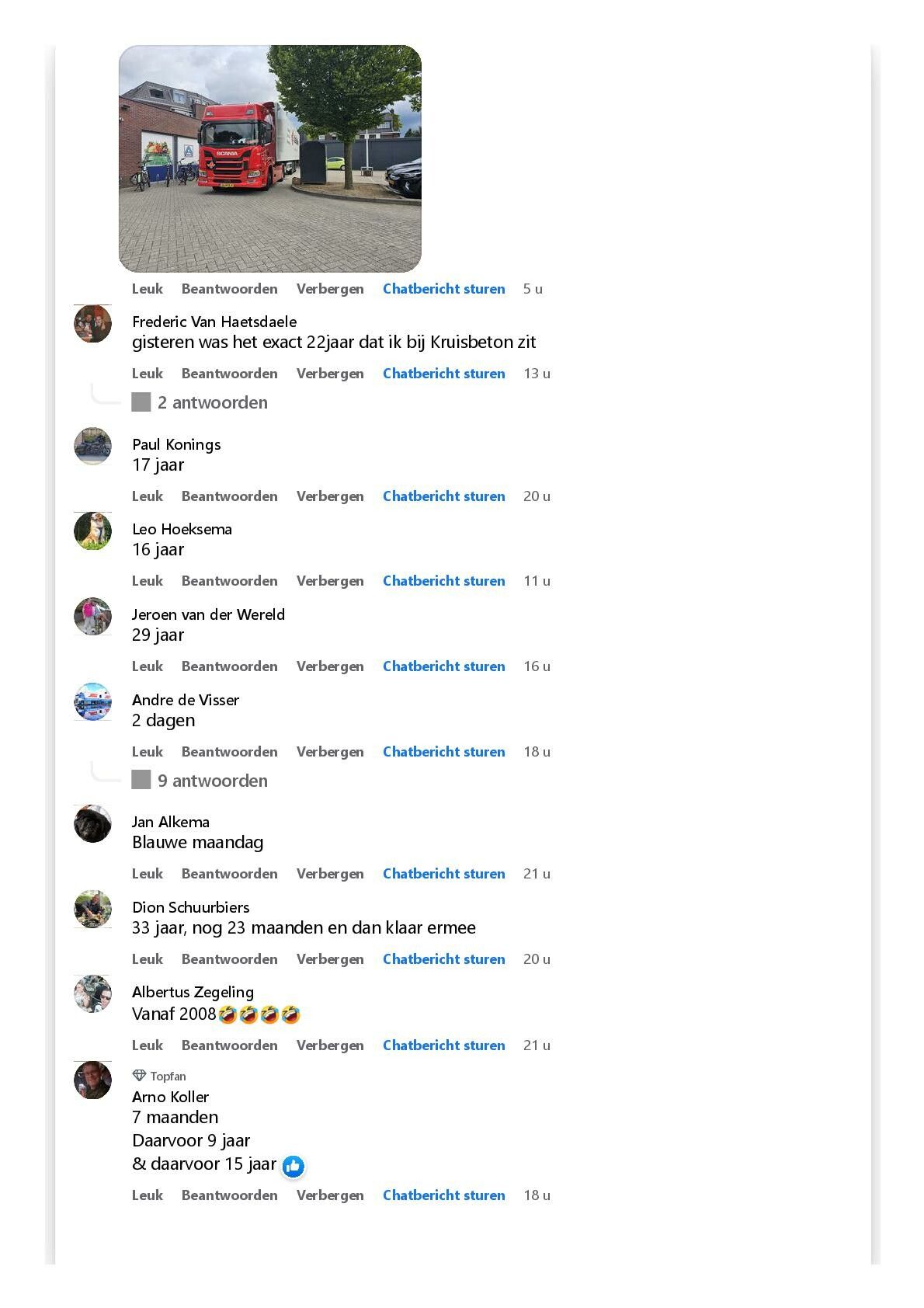Open Paul Konings' profile picture
Viewport: 924px width, 1308px height.
pos(92,447)
